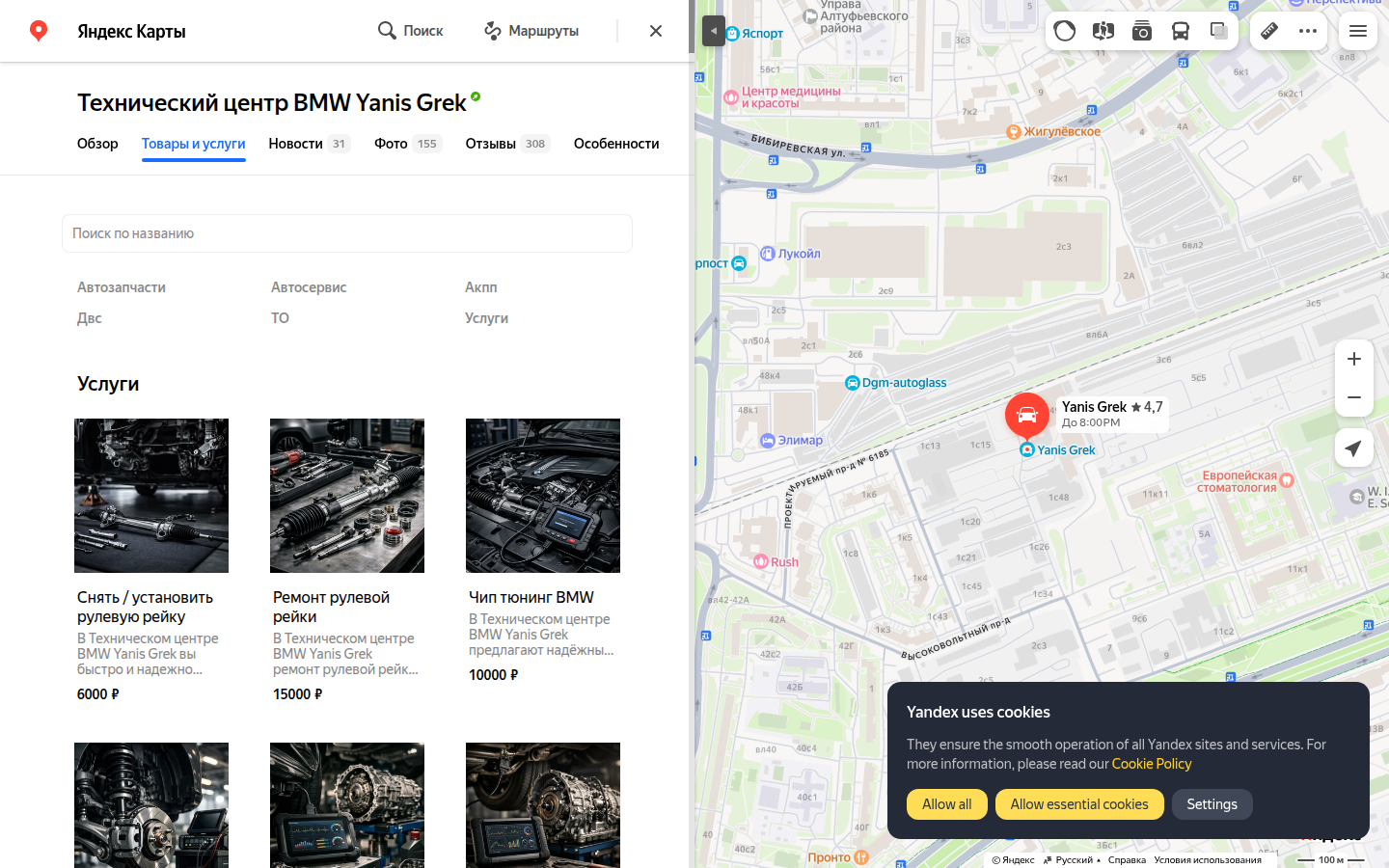Click the Yandex Maps red pin logo
This screenshot has height=868, width=1389.
pyautogui.click(x=39, y=31)
